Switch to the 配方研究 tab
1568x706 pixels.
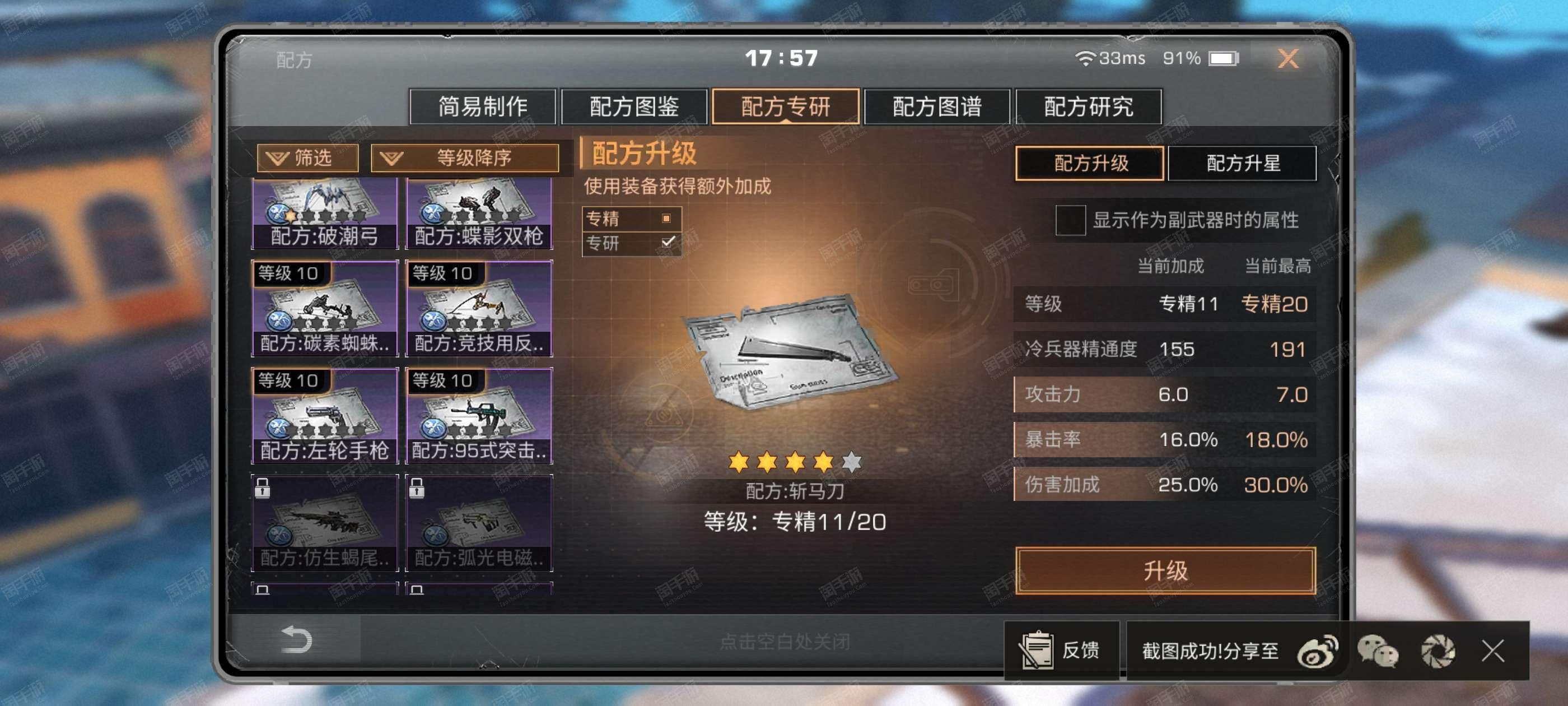click(x=1088, y=106)
